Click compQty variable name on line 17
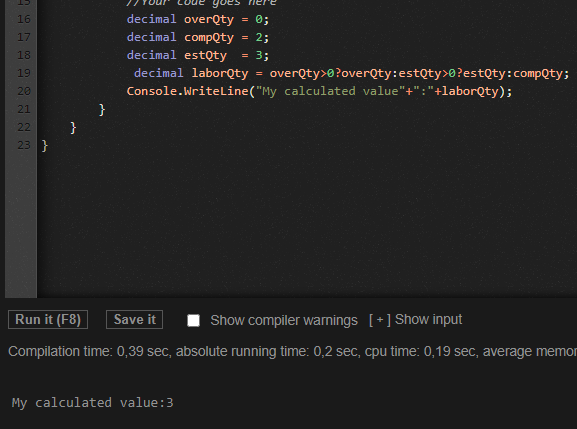 pyautogui.click(x=209, y=38)
